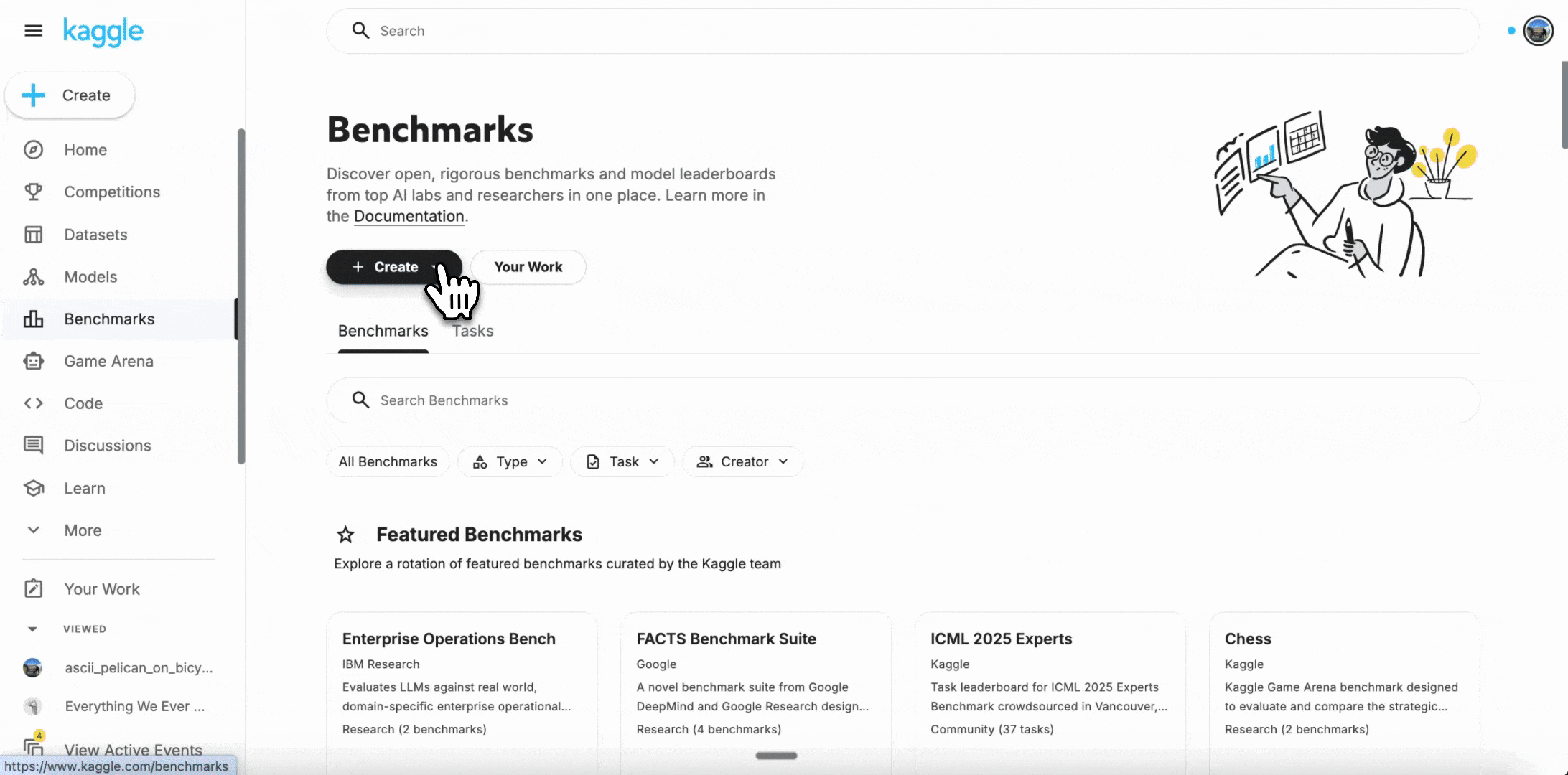Open the Documentation link
This screenshot has height=775, width=1568.
click(409, 216)
